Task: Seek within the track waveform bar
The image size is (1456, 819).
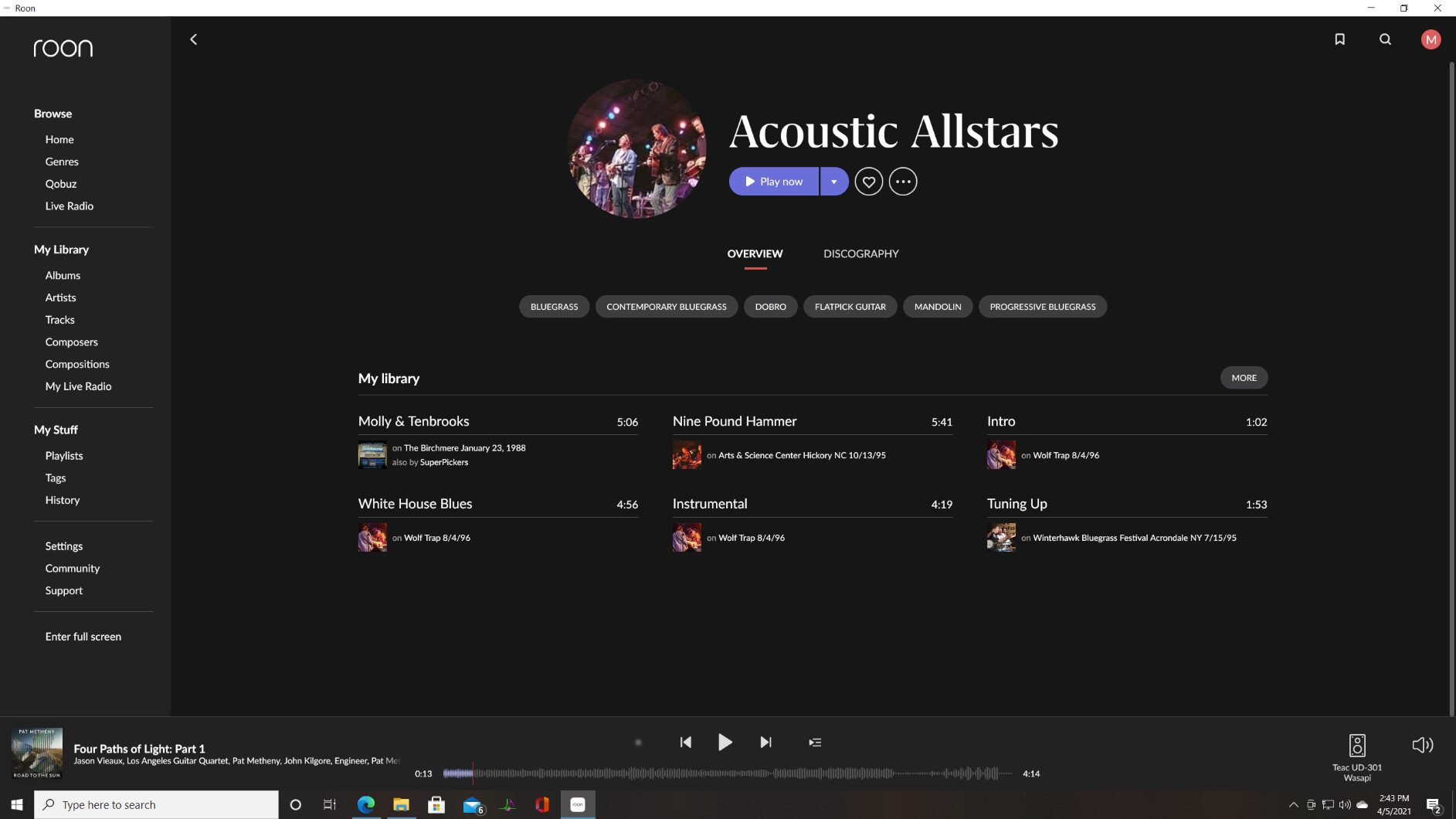Action: [x=726, y=773]
